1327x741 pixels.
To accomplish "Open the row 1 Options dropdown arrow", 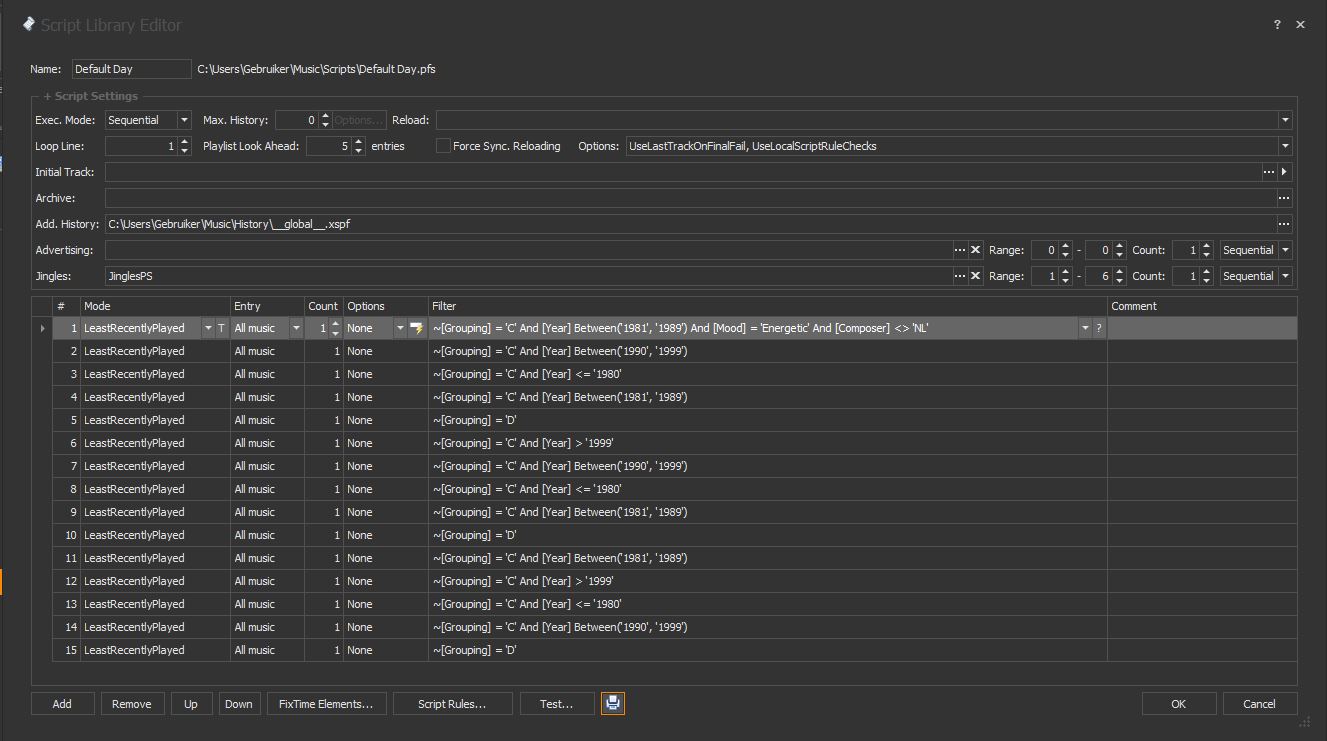I will tap(401, 328).
